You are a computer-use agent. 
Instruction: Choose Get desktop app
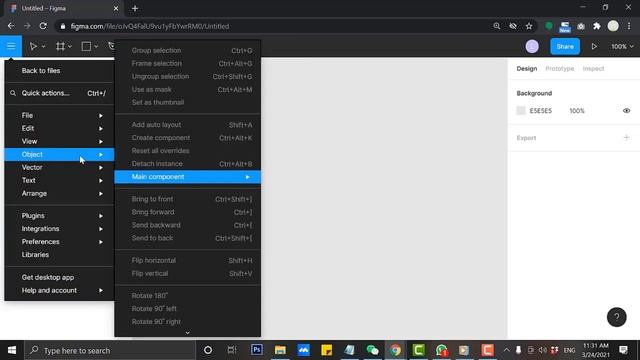[59, 277]
